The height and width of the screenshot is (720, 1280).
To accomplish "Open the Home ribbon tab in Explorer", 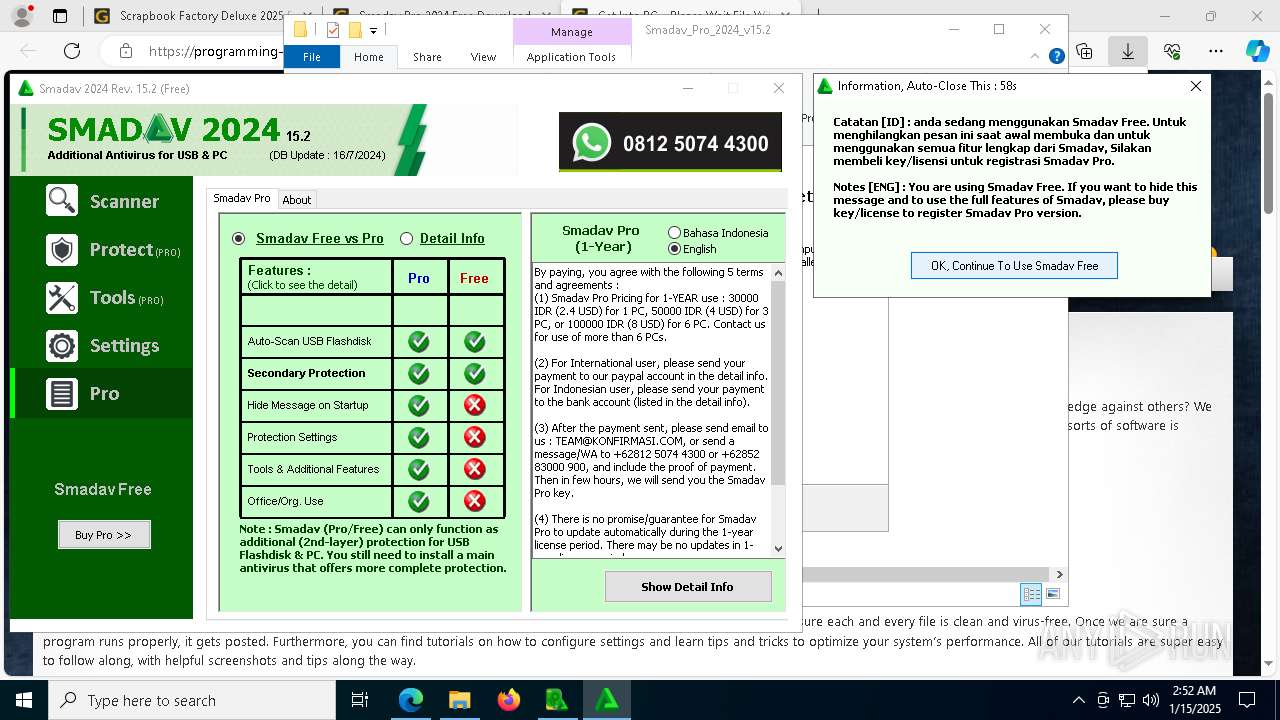I will pos(369,57).
